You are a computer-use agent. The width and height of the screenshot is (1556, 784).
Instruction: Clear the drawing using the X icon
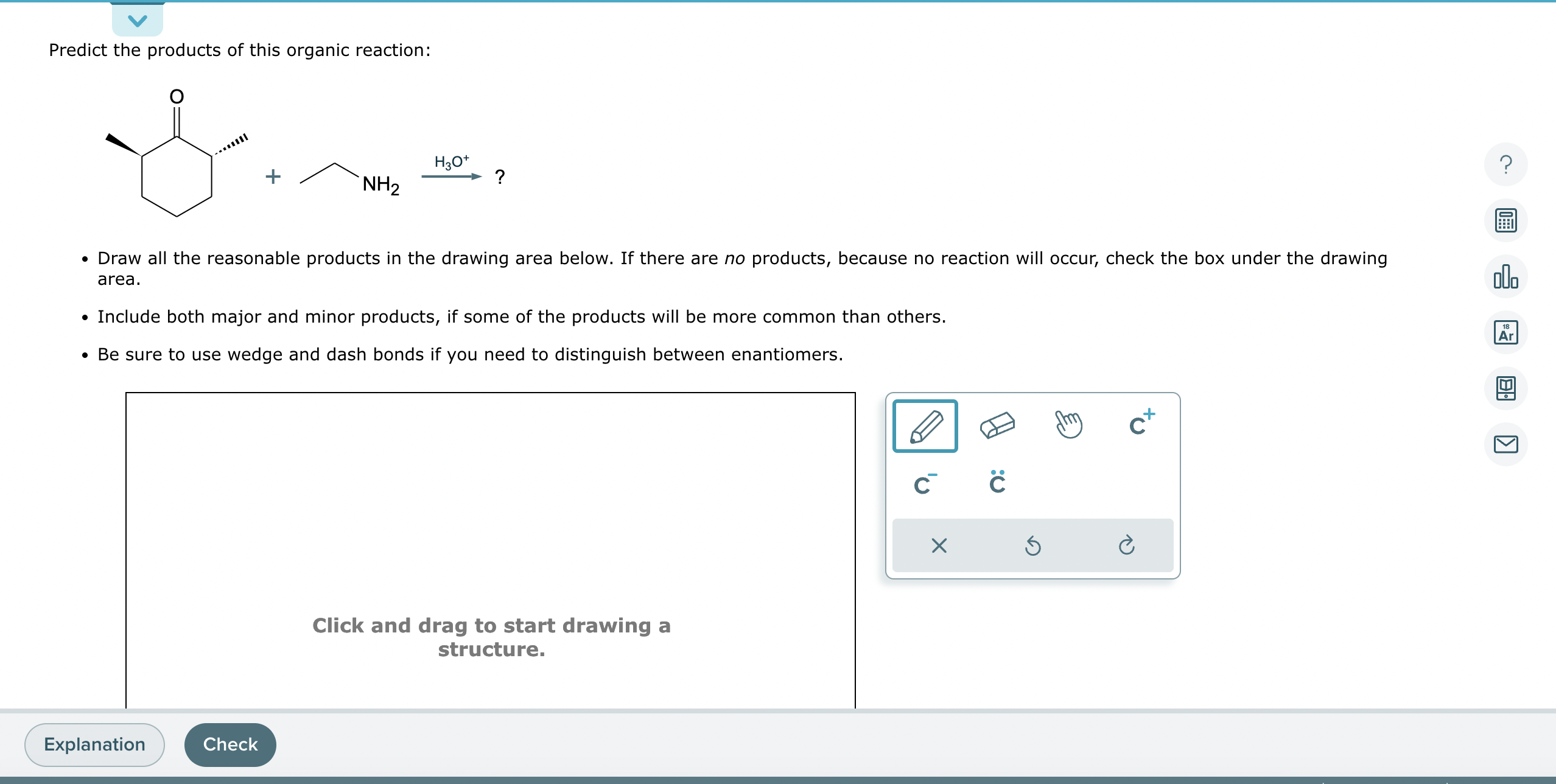click(x=938, y=545)
